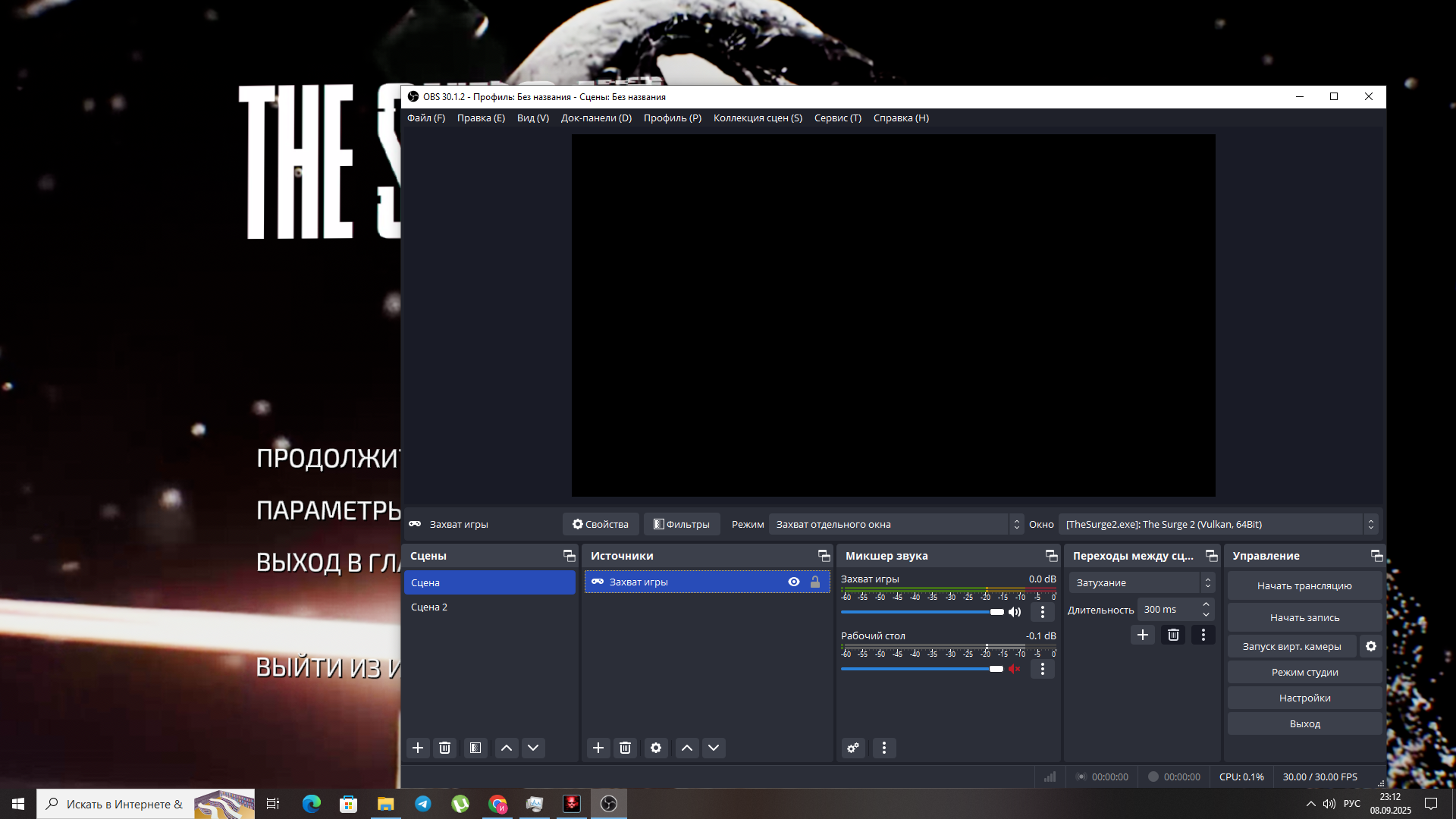1456x819 pixels.
Task: Hide Захват игры source with eye icon
Action: coord(794,582)
